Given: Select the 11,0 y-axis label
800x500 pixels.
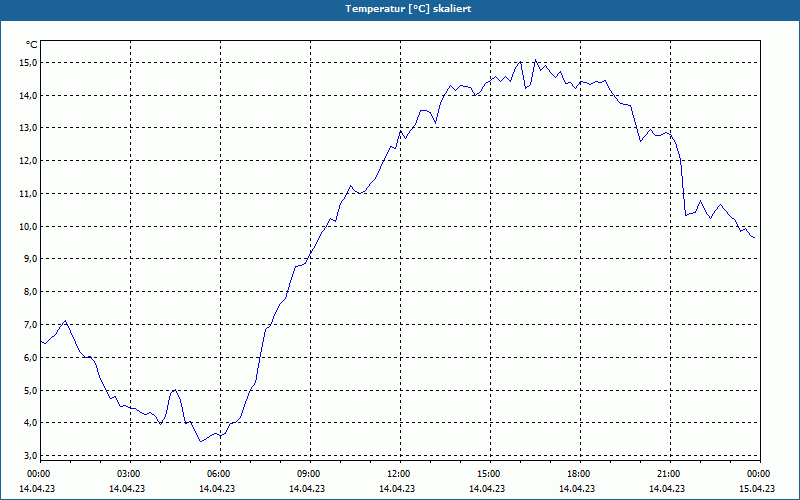Looking at the screenshot, I should pos(29,194).
